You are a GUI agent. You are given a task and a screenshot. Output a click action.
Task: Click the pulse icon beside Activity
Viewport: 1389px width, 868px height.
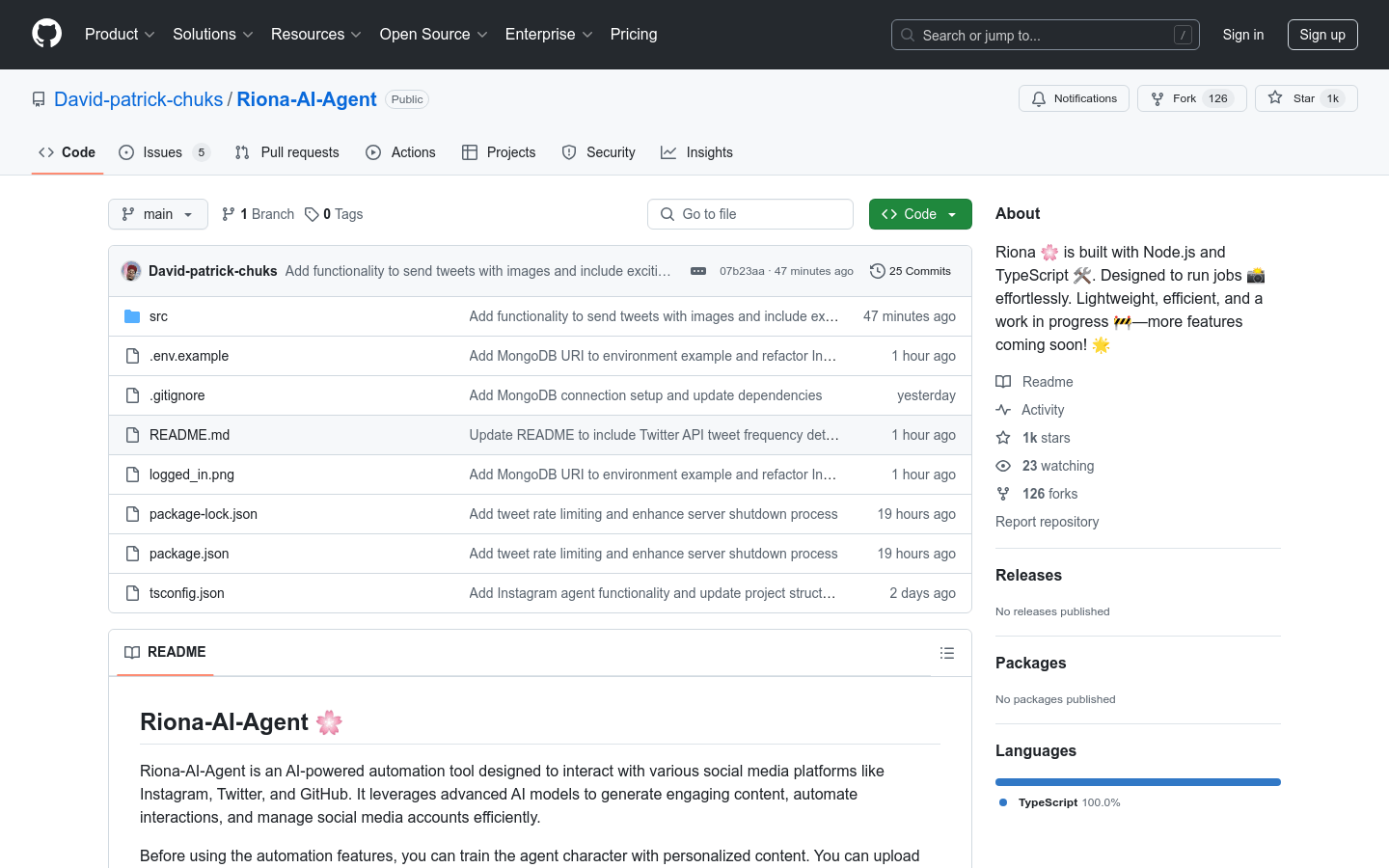(x=1003, y=410)
